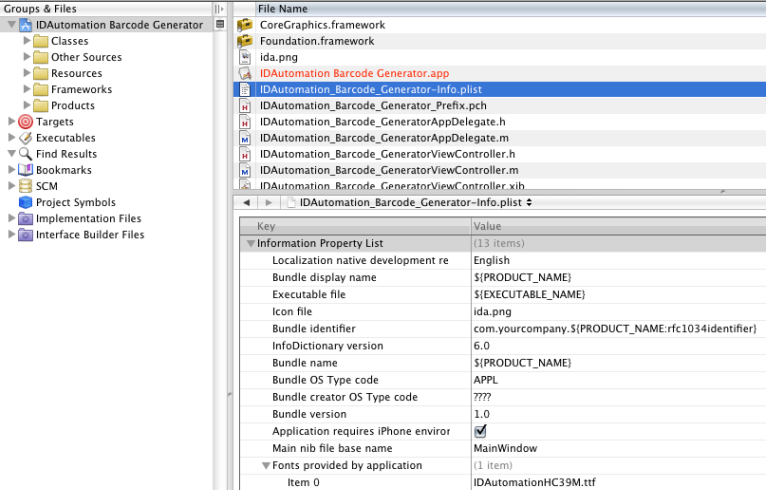Click the Classes folder icon
Image resolution: width=766 pixels, height=490 pixels.
tap(41, 41)
